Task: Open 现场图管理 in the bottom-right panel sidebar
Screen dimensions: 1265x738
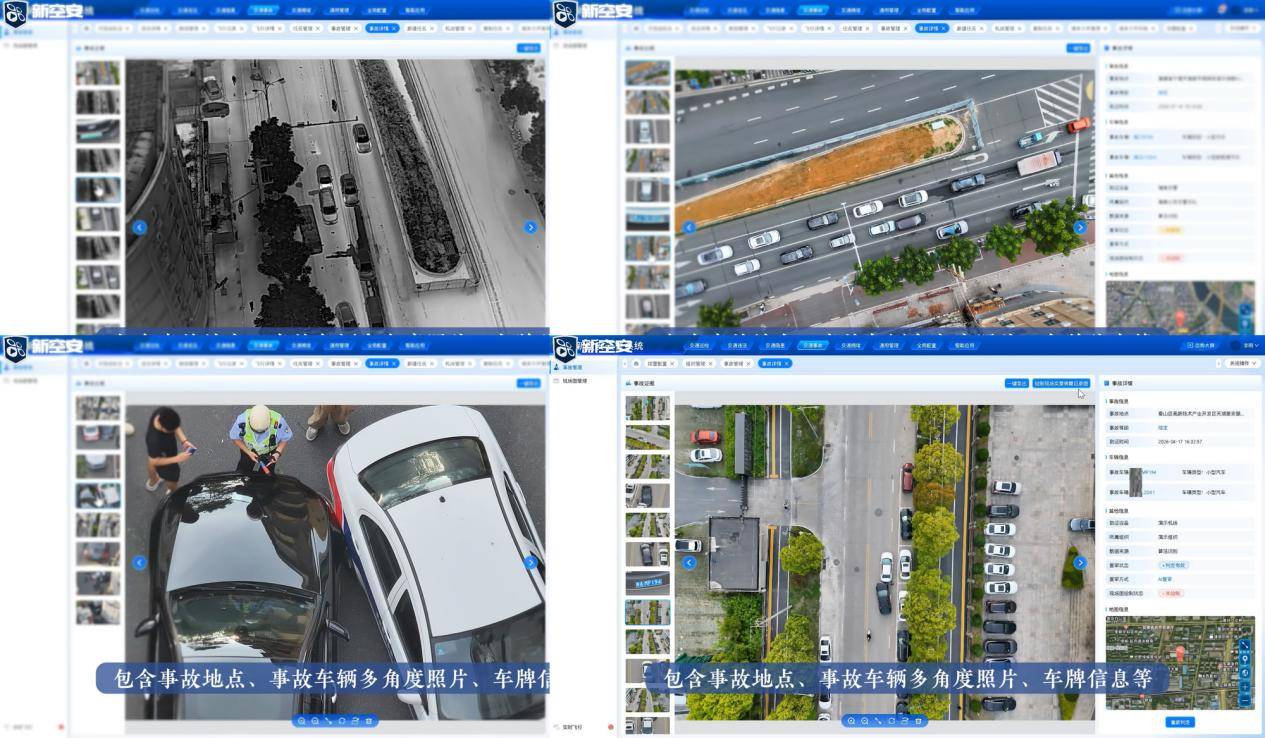Action: click(x=575, y=381)
